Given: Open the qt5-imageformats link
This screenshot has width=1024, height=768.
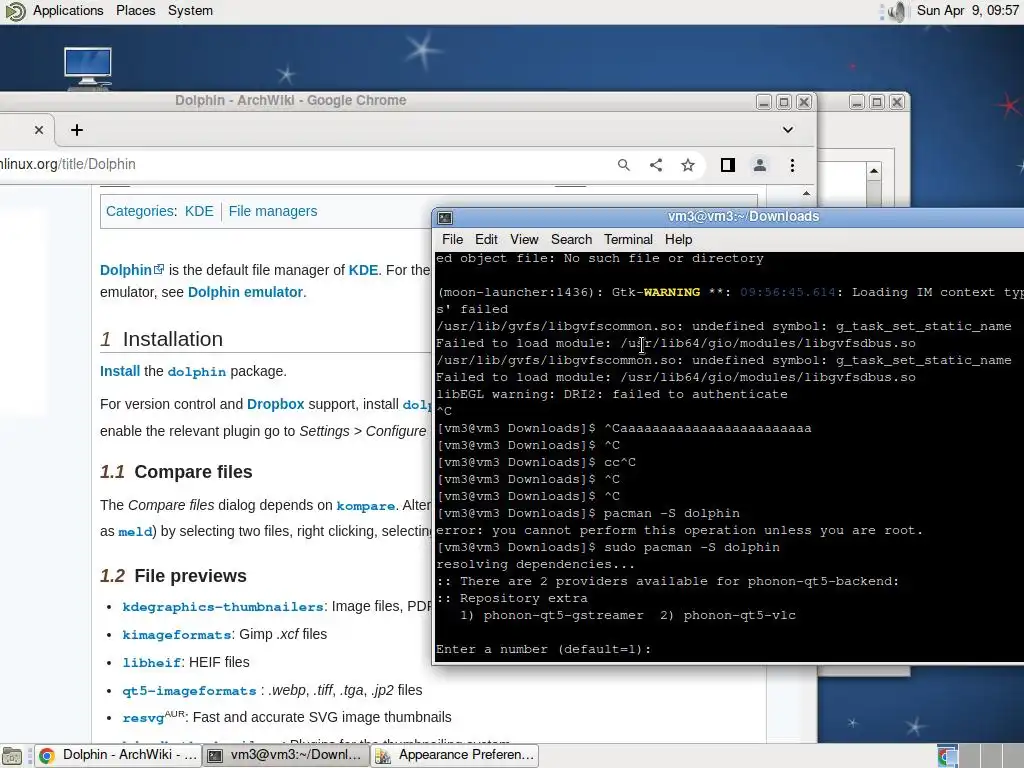Looking at the screenshot, I should click(189, 691).
